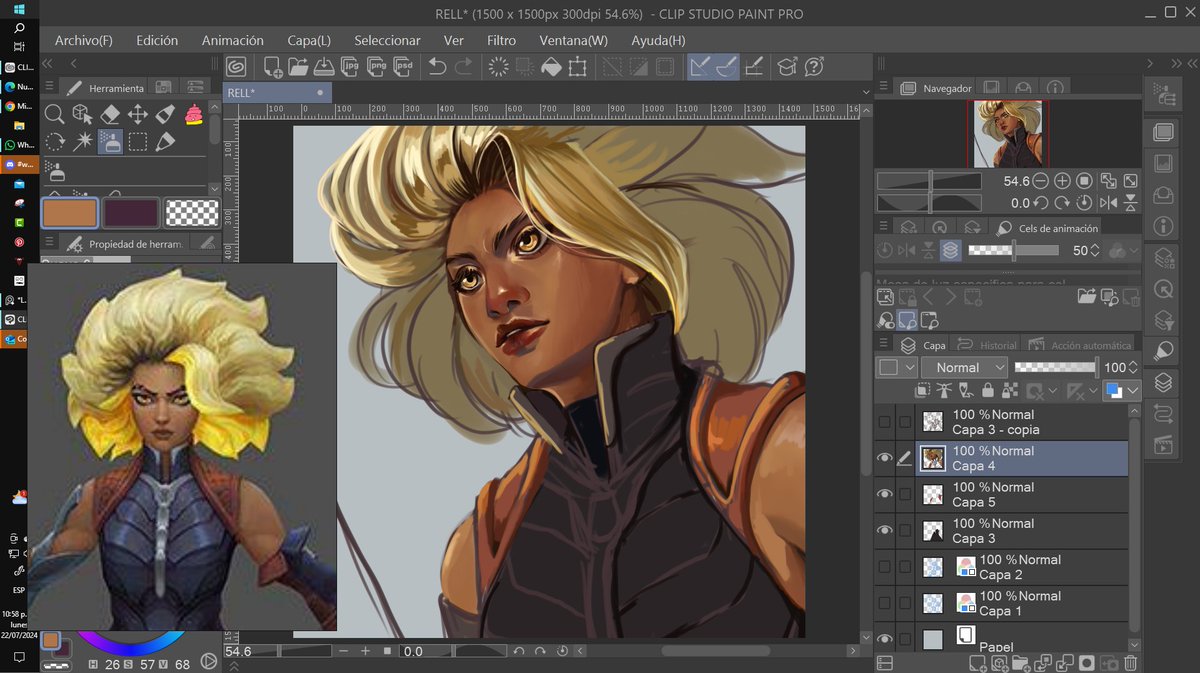Click the Clear (delete) icon

click(x=497, y=67)
